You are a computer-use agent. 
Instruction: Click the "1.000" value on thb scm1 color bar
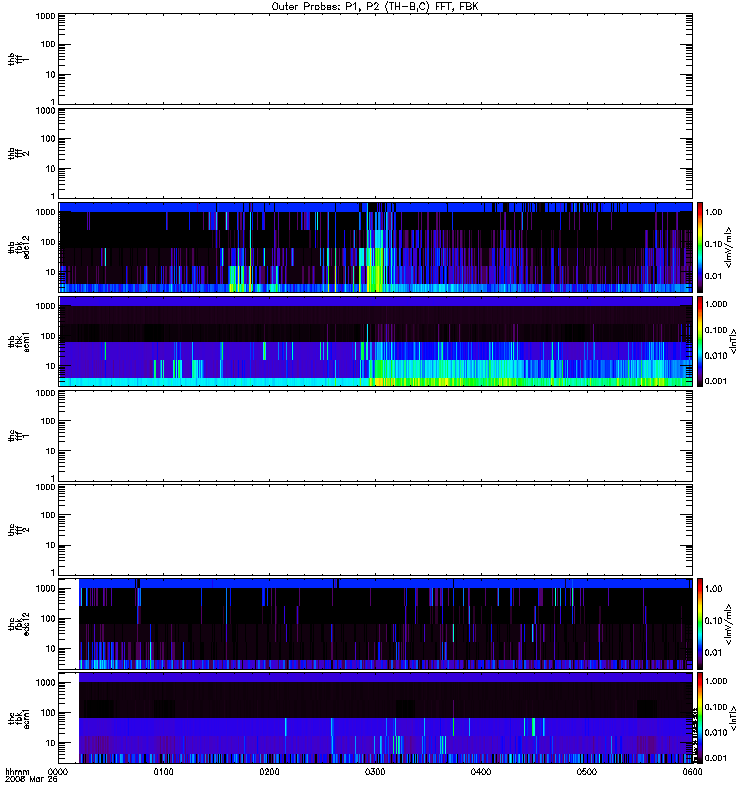point(716,304)
